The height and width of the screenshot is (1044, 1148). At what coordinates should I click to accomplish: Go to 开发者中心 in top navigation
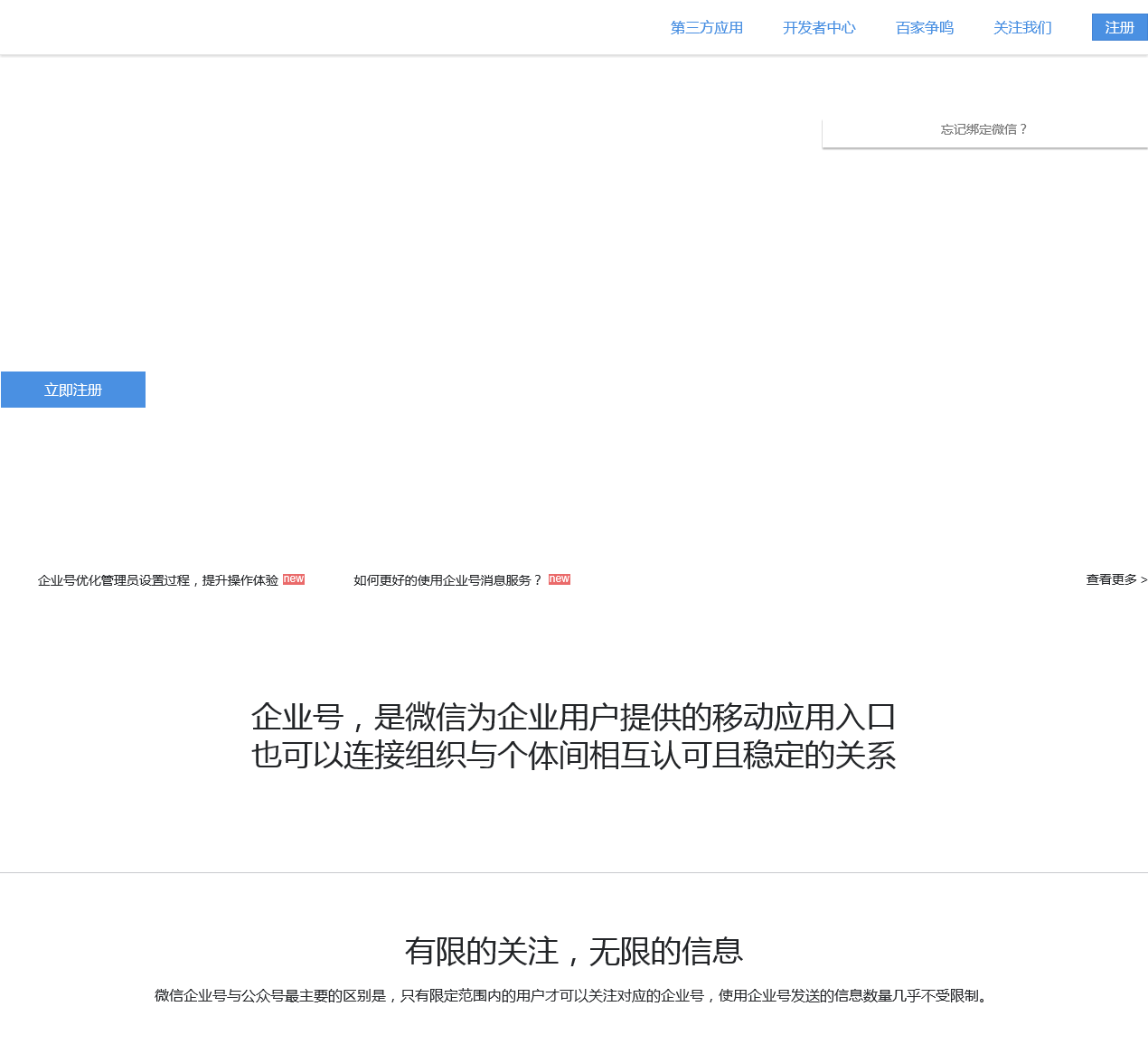pos(819,28)
